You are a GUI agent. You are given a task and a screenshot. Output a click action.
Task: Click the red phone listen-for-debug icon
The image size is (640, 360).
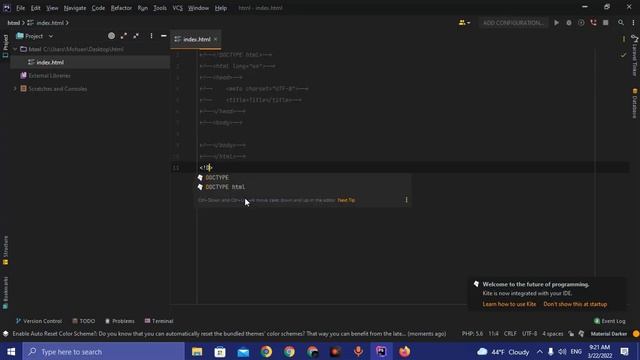[x=593, y=23]
